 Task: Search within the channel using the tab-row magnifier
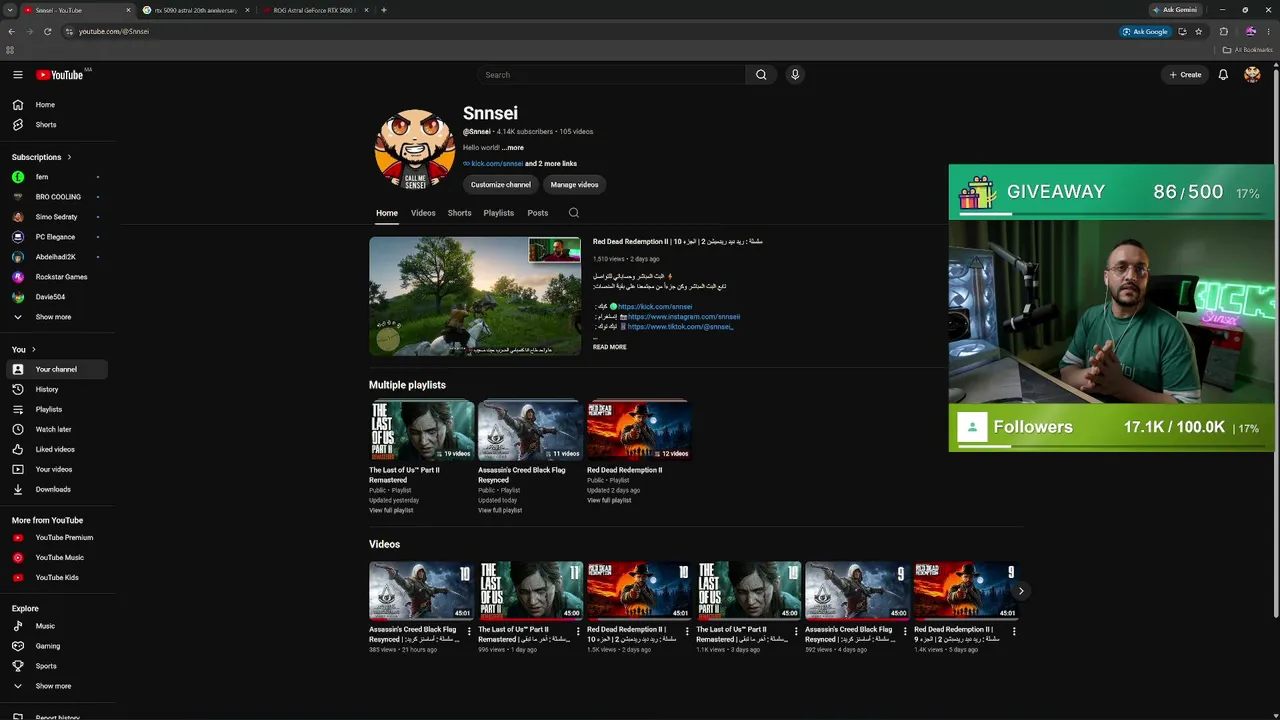coord(574,213)
